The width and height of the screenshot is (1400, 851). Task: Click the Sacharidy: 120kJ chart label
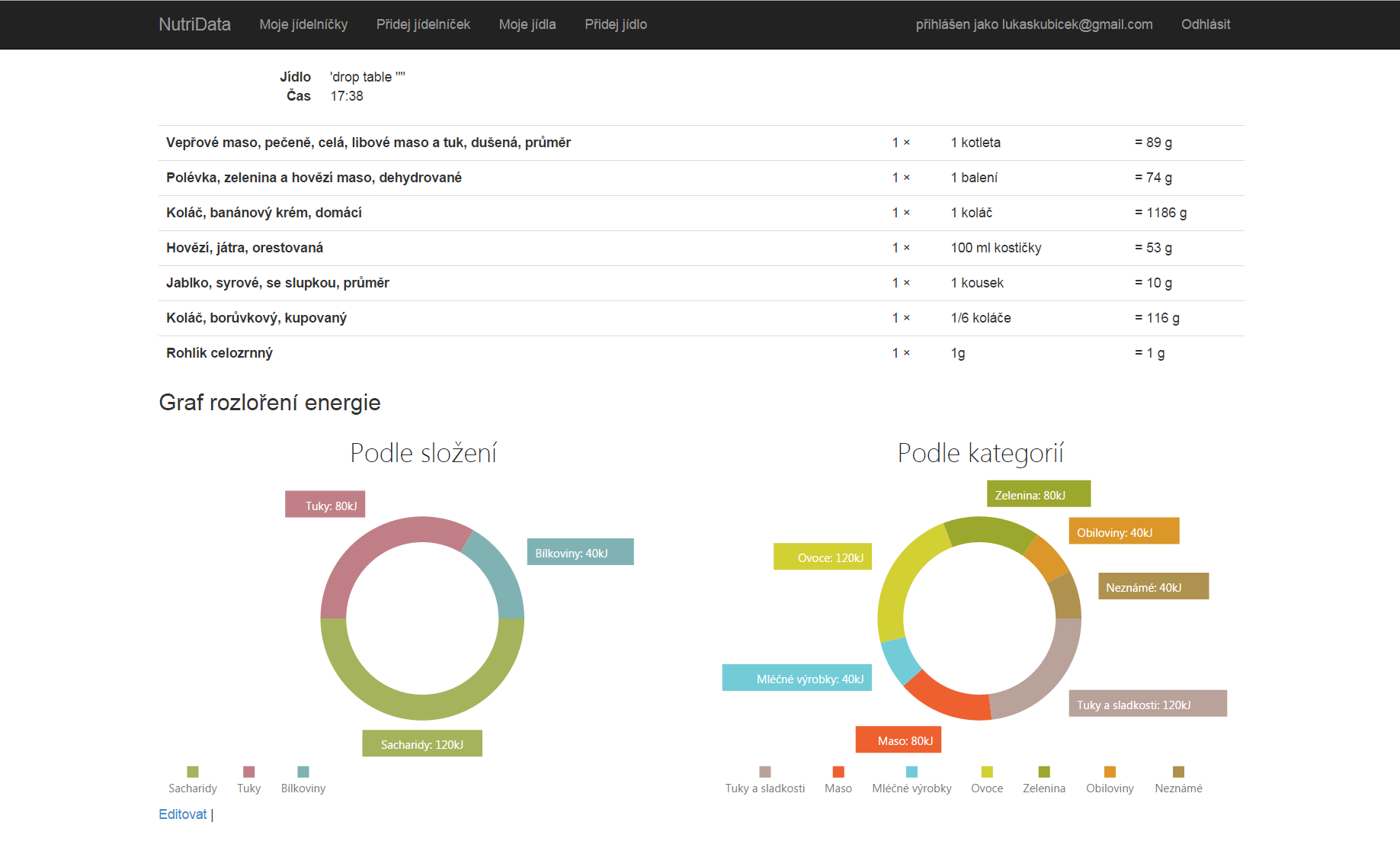pyautogui.click(x=422, y=744)
